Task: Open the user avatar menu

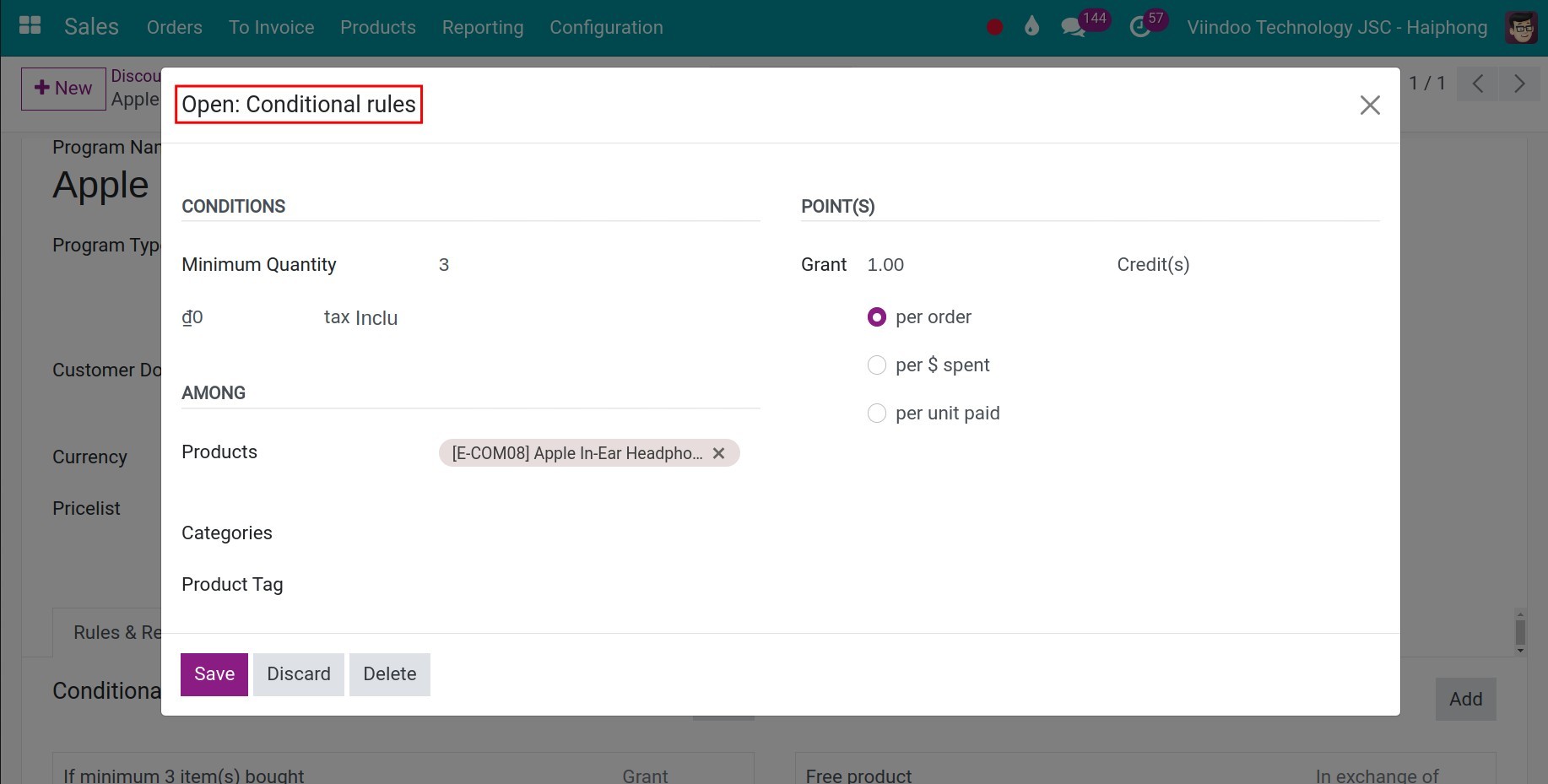Action: 1522,28
